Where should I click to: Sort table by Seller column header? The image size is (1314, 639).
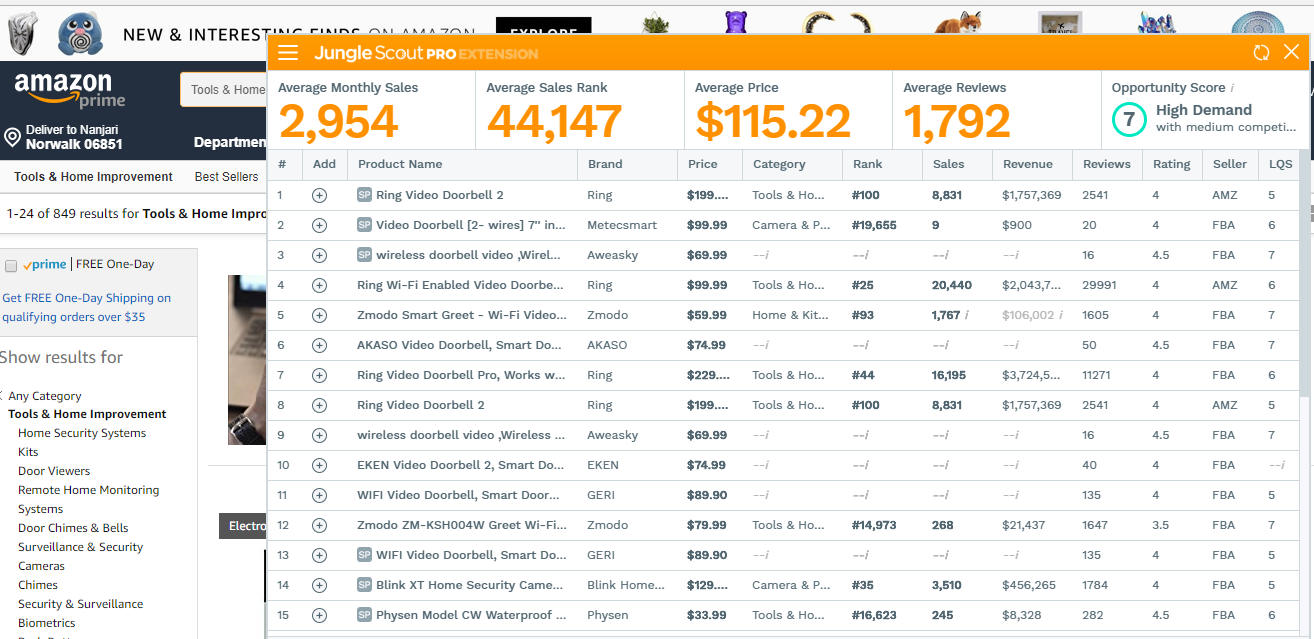coord(1230,164)
